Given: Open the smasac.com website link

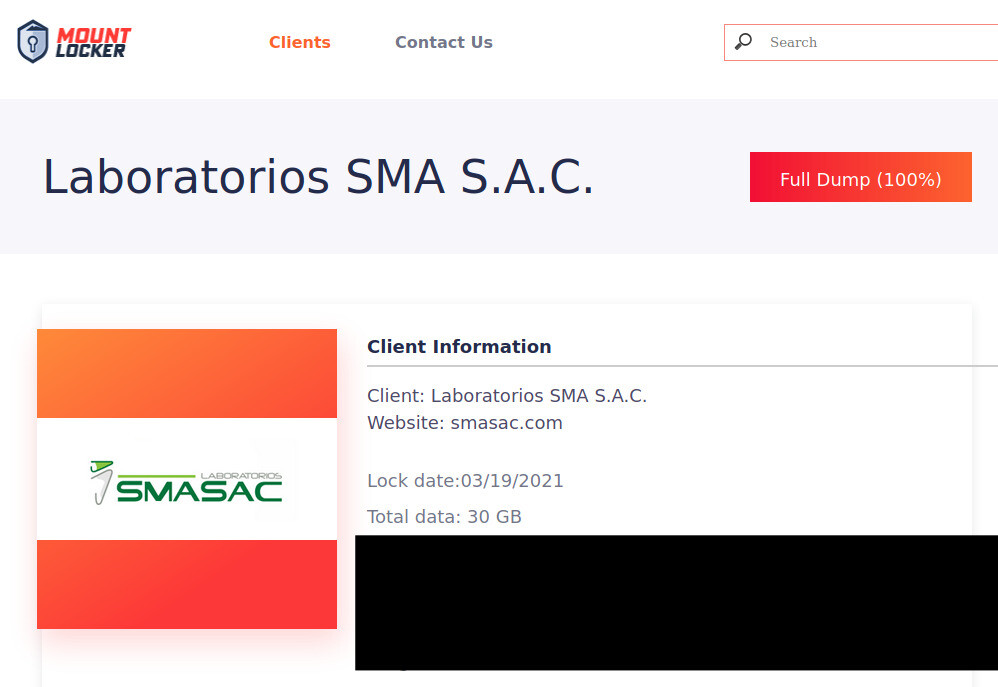Looking at the screenshot, I should pos(507,423).
